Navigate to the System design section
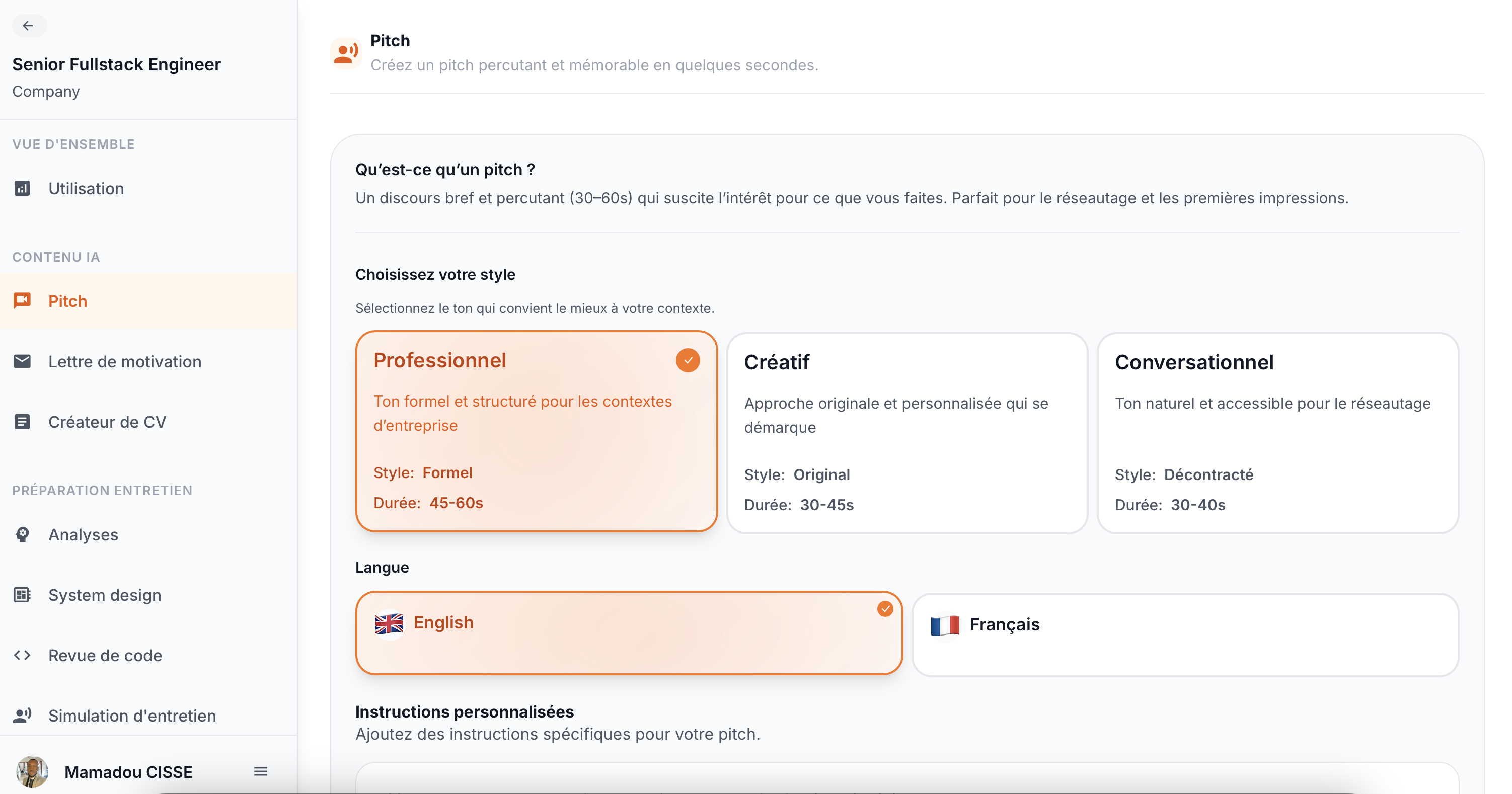This screenshot has width=1512, height=794. 105,594
